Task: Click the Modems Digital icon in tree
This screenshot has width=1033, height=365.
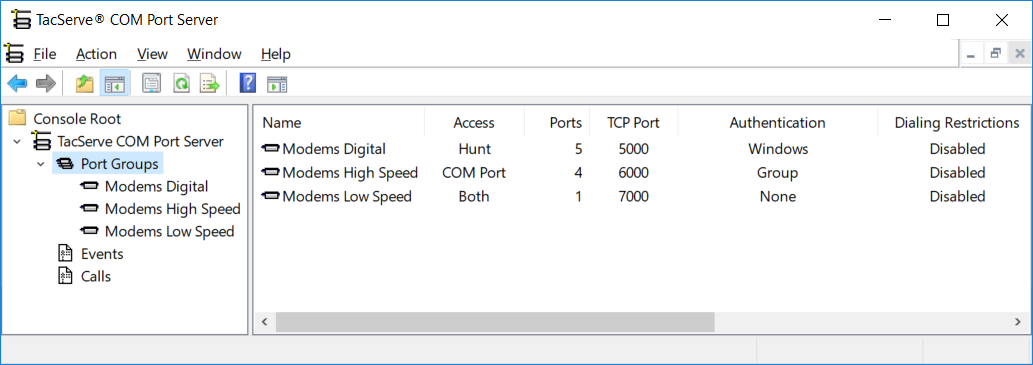Action: [x=90, y=186]
